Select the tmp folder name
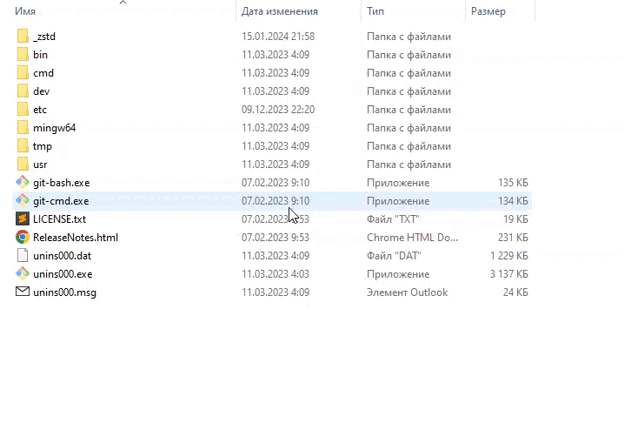The height and width of the screenshot is (430, 624). pos(43,146)
